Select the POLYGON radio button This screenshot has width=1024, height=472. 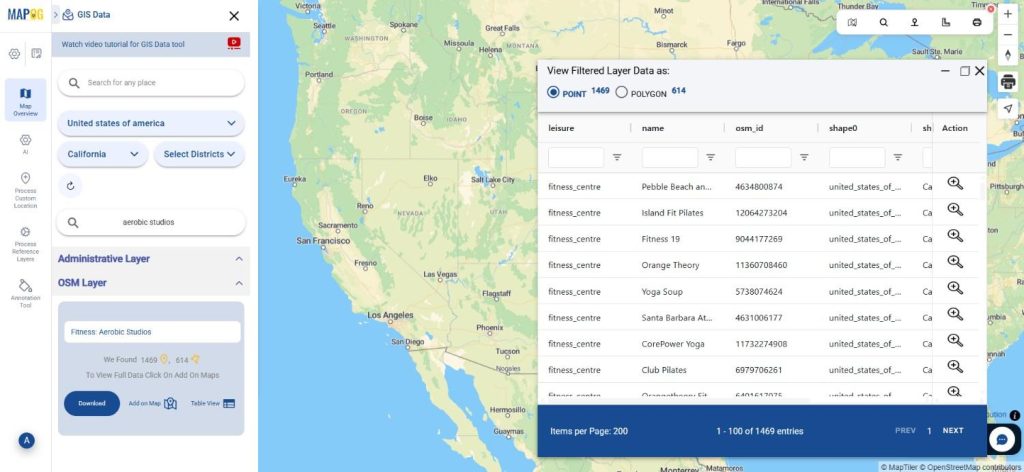[x=622, y=93]
